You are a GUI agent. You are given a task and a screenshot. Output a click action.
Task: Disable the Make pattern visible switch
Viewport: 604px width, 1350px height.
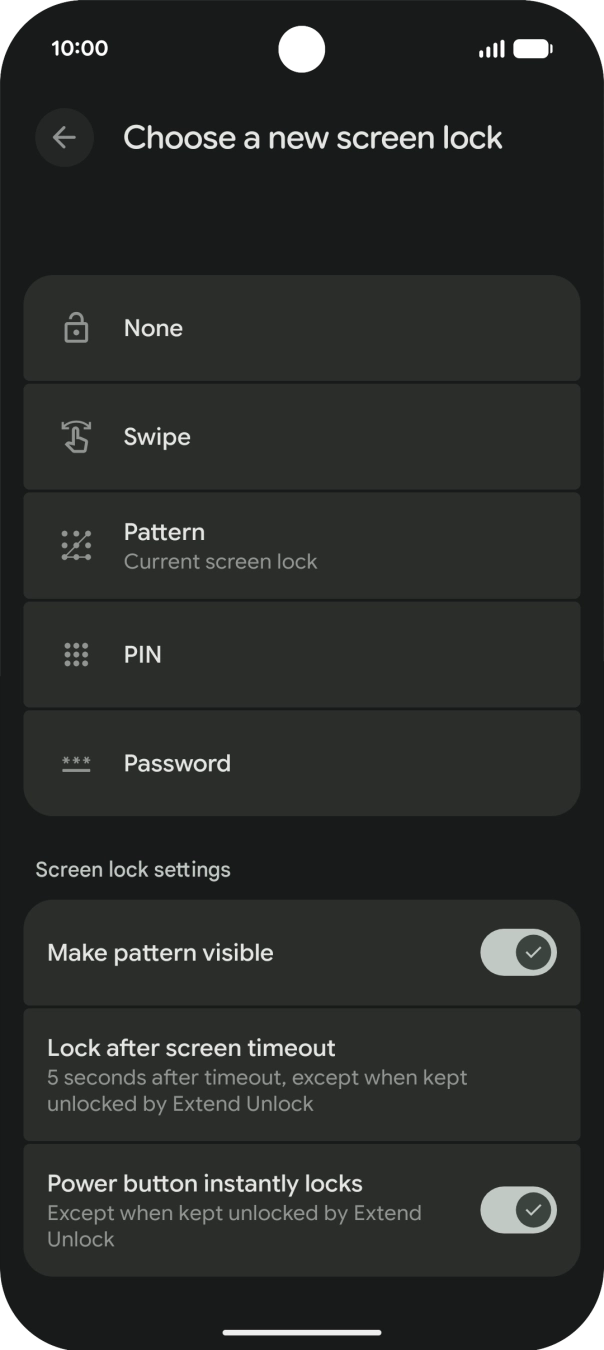click(518, 952)
